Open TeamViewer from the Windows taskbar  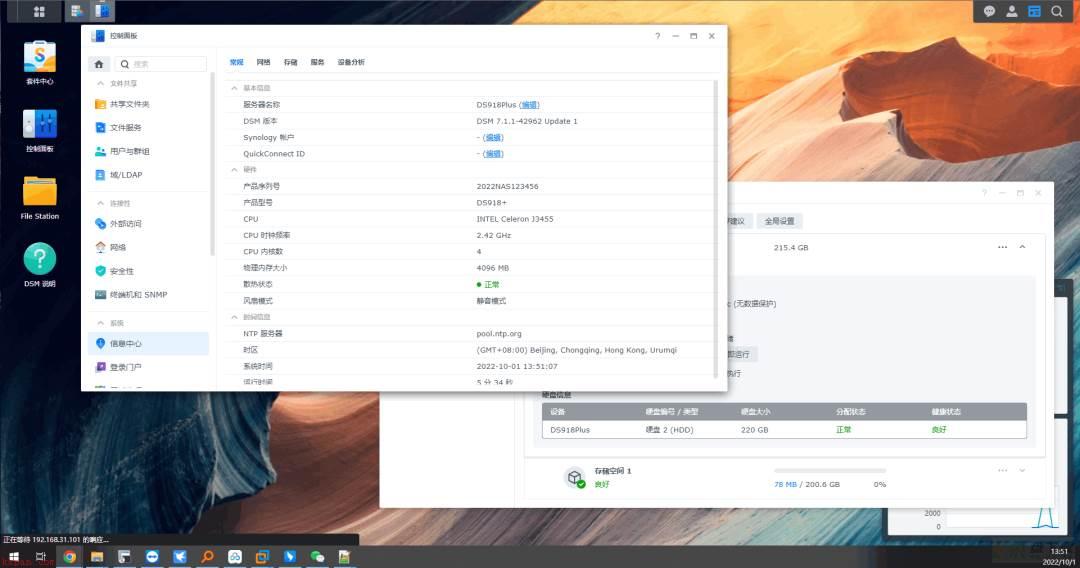tap(152, 557)
